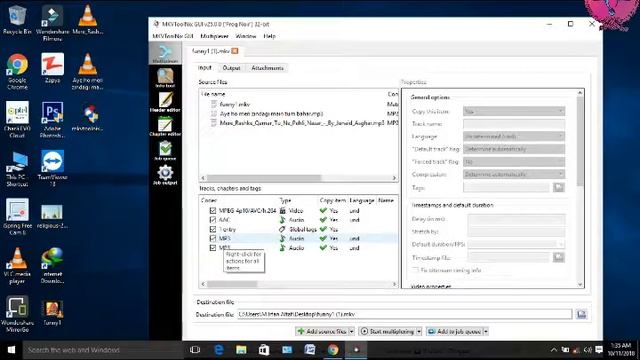Open the "Forced track" flag dropdown

click(x=514, y=162)
